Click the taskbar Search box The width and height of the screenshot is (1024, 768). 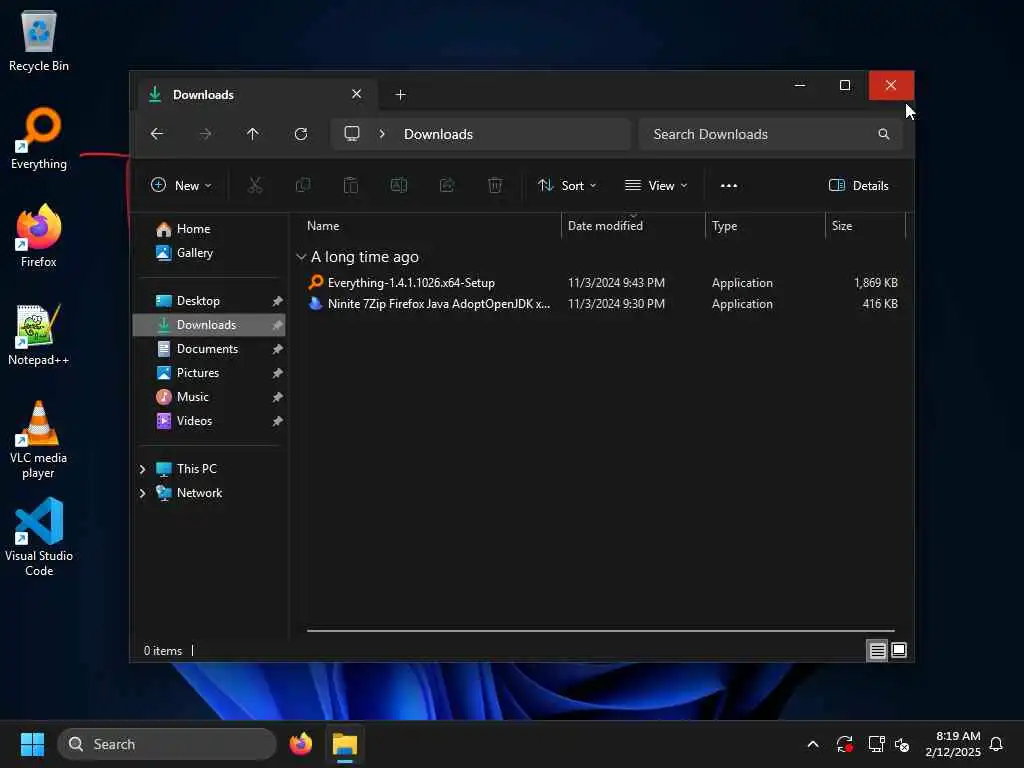point(167,744)
